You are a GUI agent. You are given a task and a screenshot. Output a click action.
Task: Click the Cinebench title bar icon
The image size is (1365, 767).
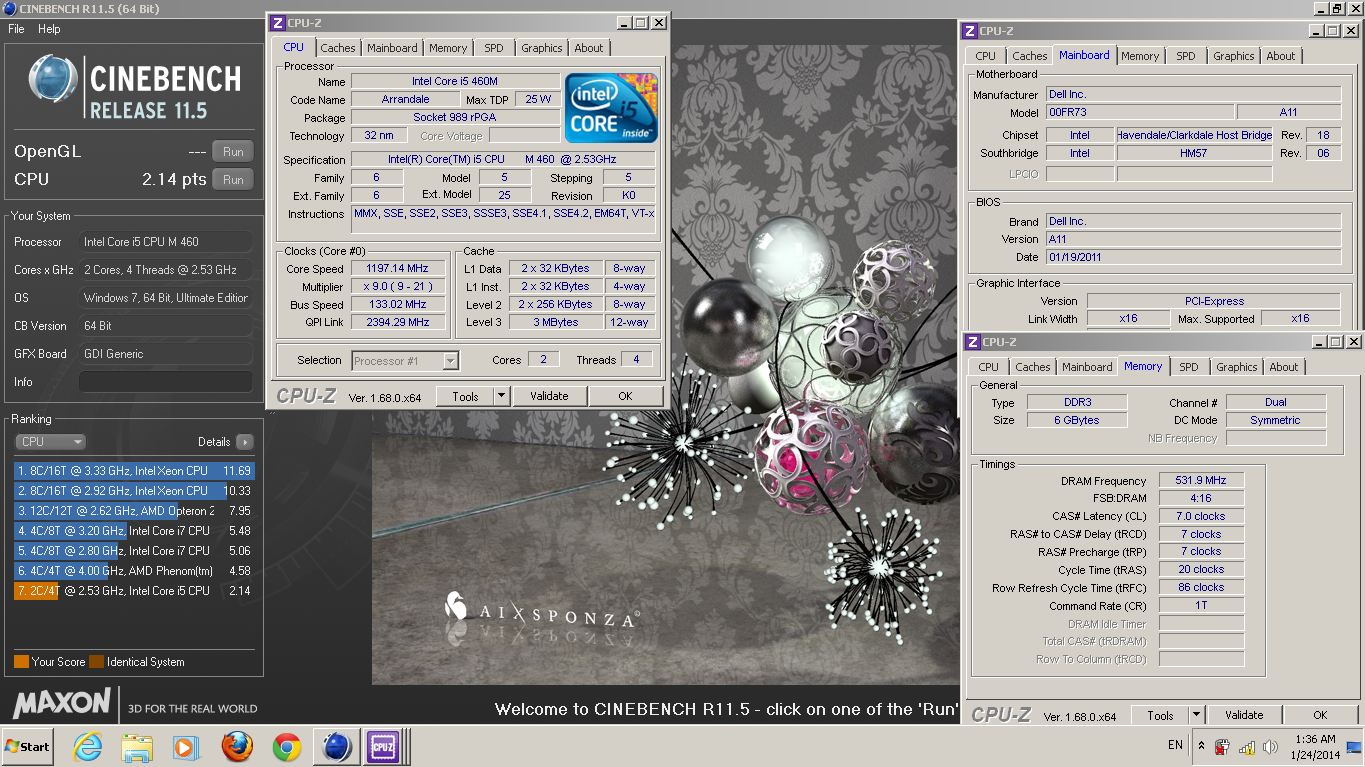[x=9, y=9]
